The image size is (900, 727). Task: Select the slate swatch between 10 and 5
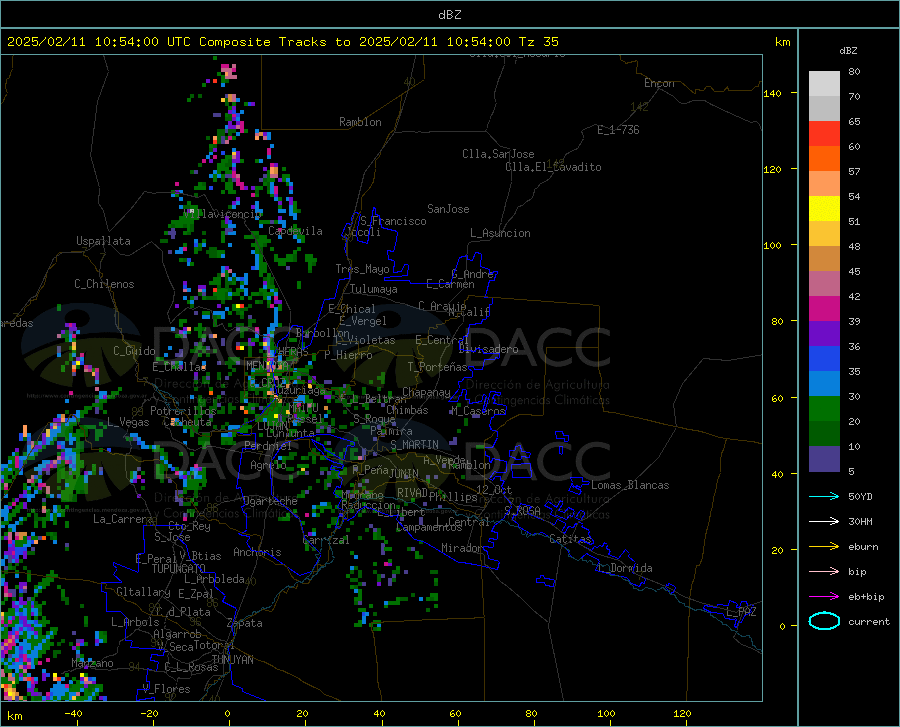824,459
